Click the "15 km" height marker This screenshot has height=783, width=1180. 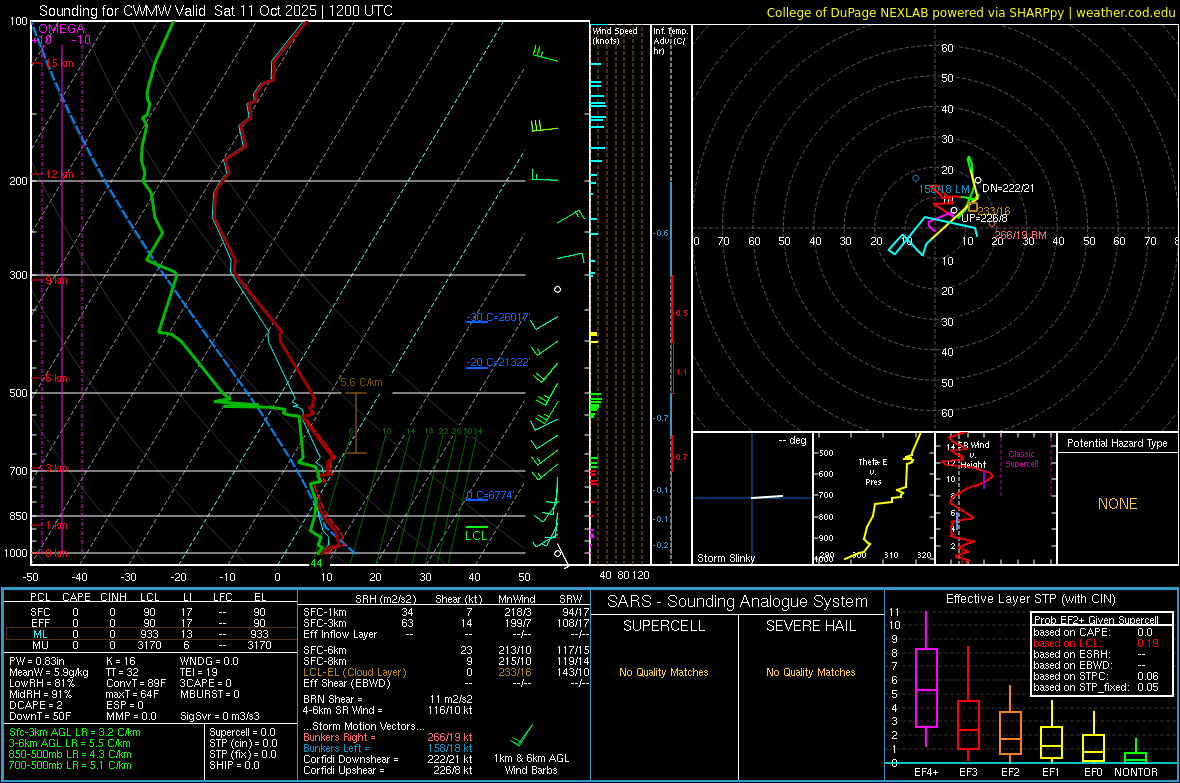(59, 63)
